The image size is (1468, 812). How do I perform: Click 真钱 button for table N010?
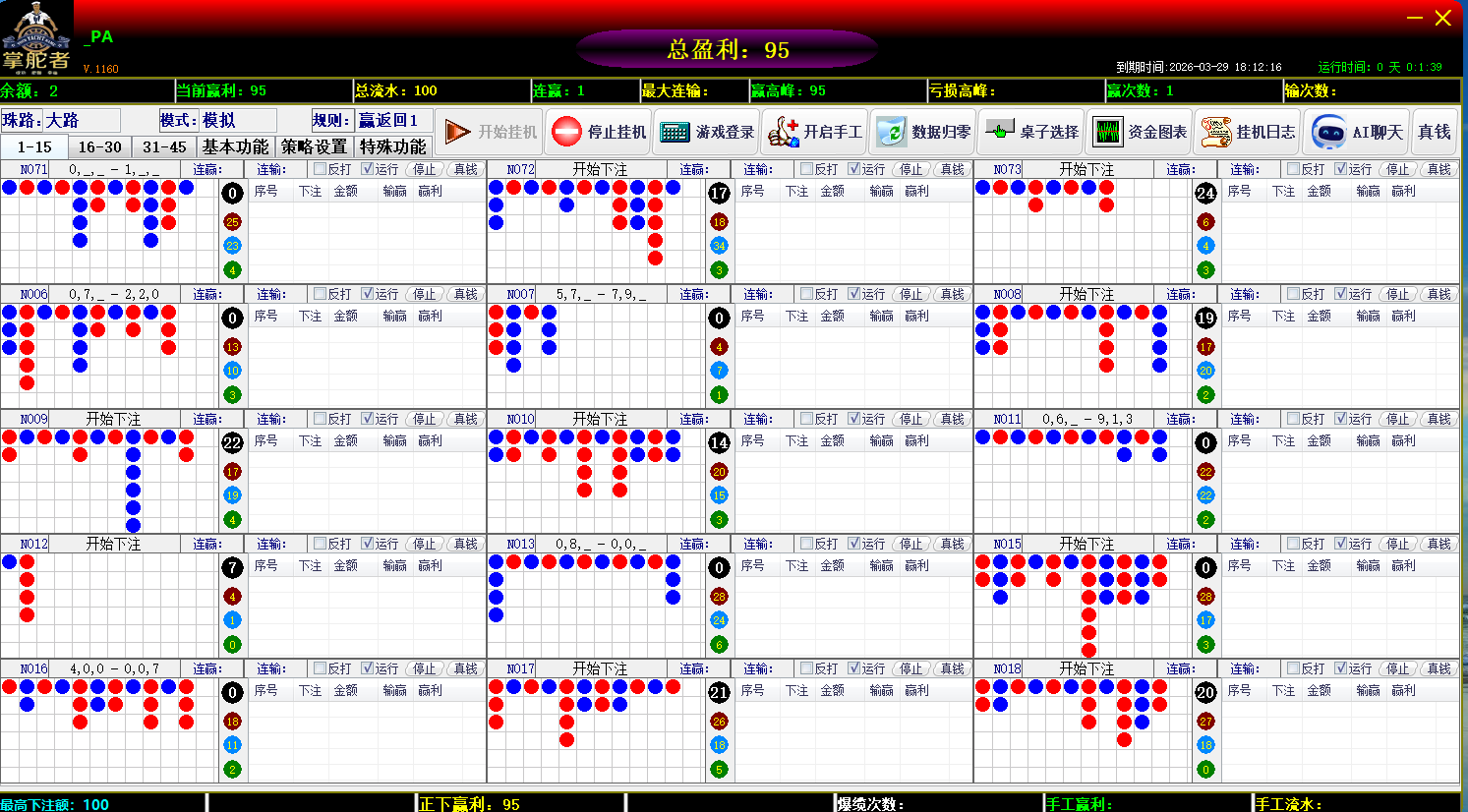(952, 419)
